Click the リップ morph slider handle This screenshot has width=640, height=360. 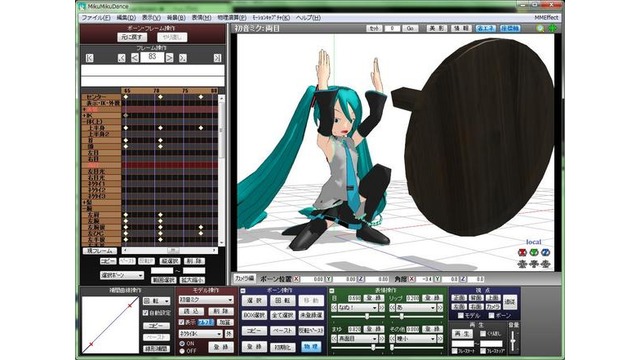pos(401,316)
